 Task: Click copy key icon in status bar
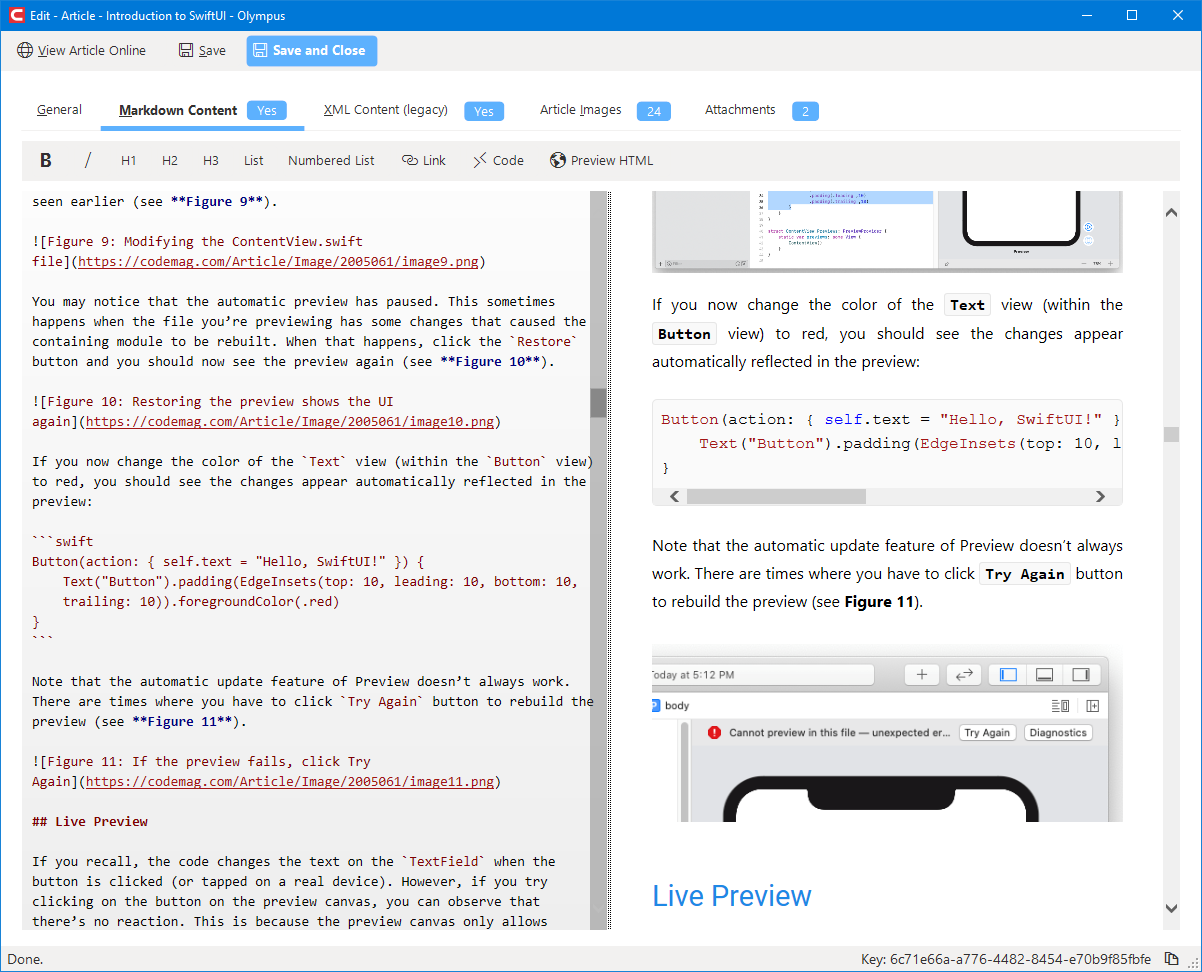[x=1171, y=959]
